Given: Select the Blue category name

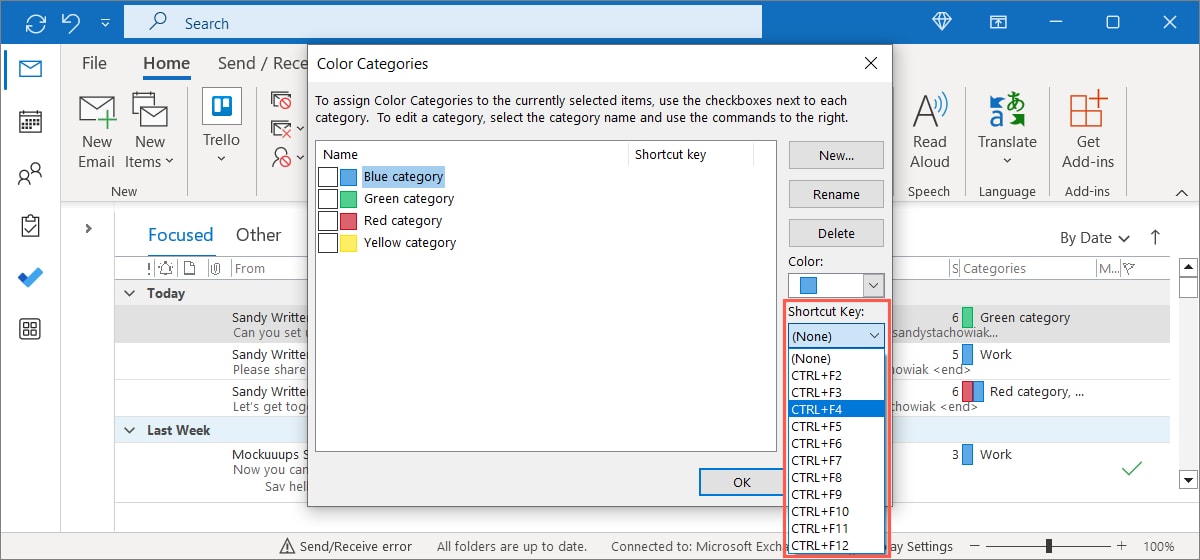Looking at the screenshot, I should point(403,177).
